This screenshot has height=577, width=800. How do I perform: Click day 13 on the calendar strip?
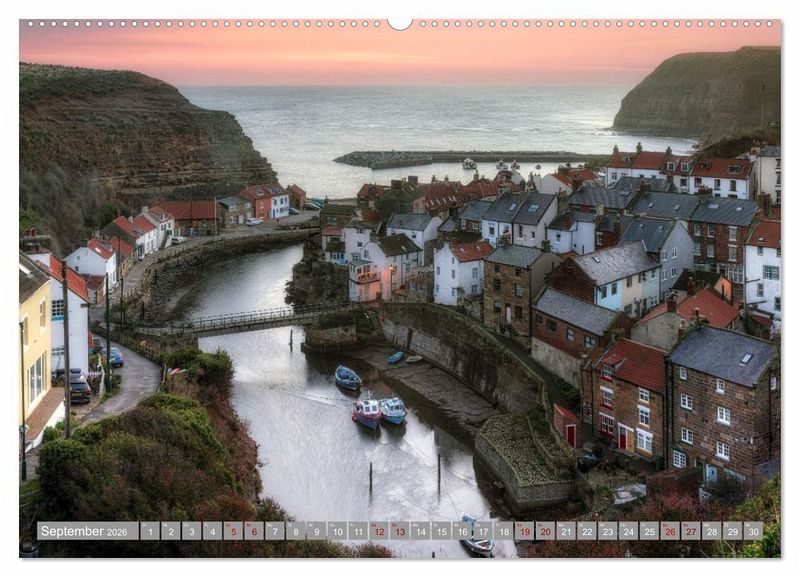tap(400, 531)
